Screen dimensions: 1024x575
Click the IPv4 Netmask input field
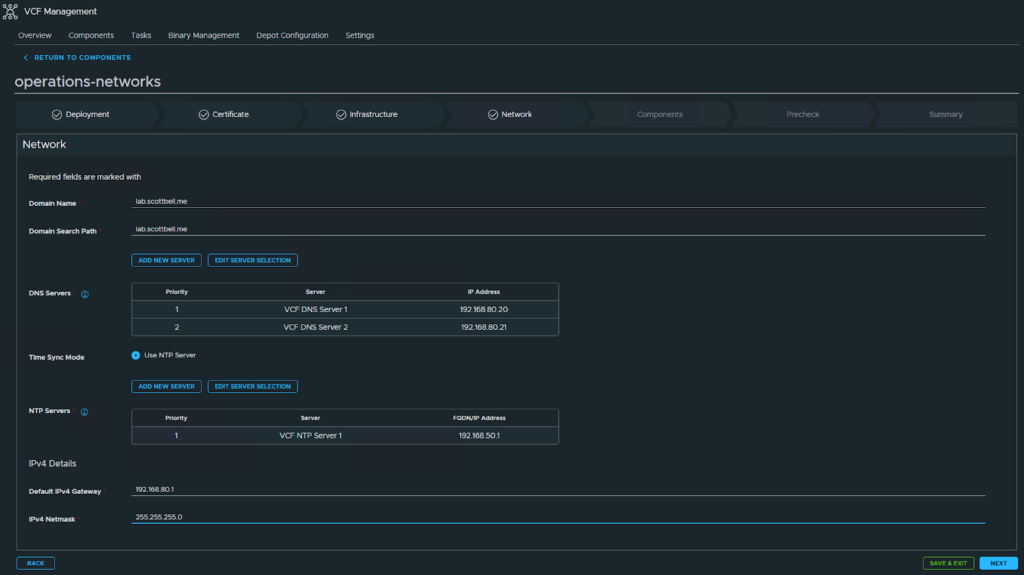click(x=558, y=517)
